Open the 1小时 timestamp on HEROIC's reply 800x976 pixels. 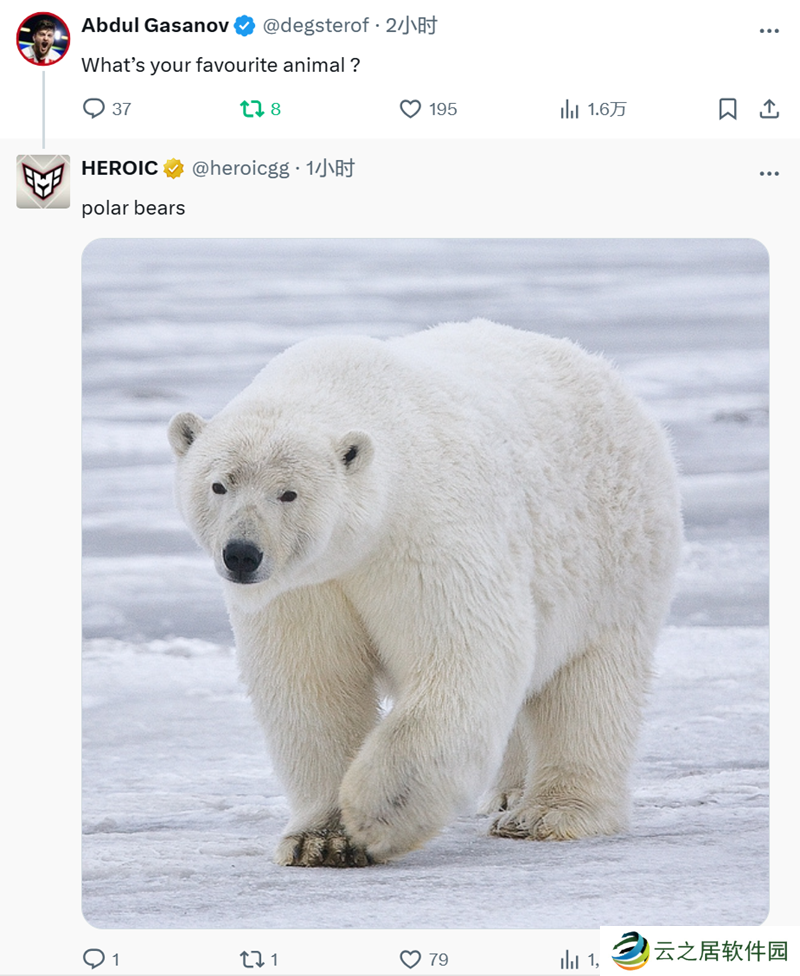pos(331,169)
